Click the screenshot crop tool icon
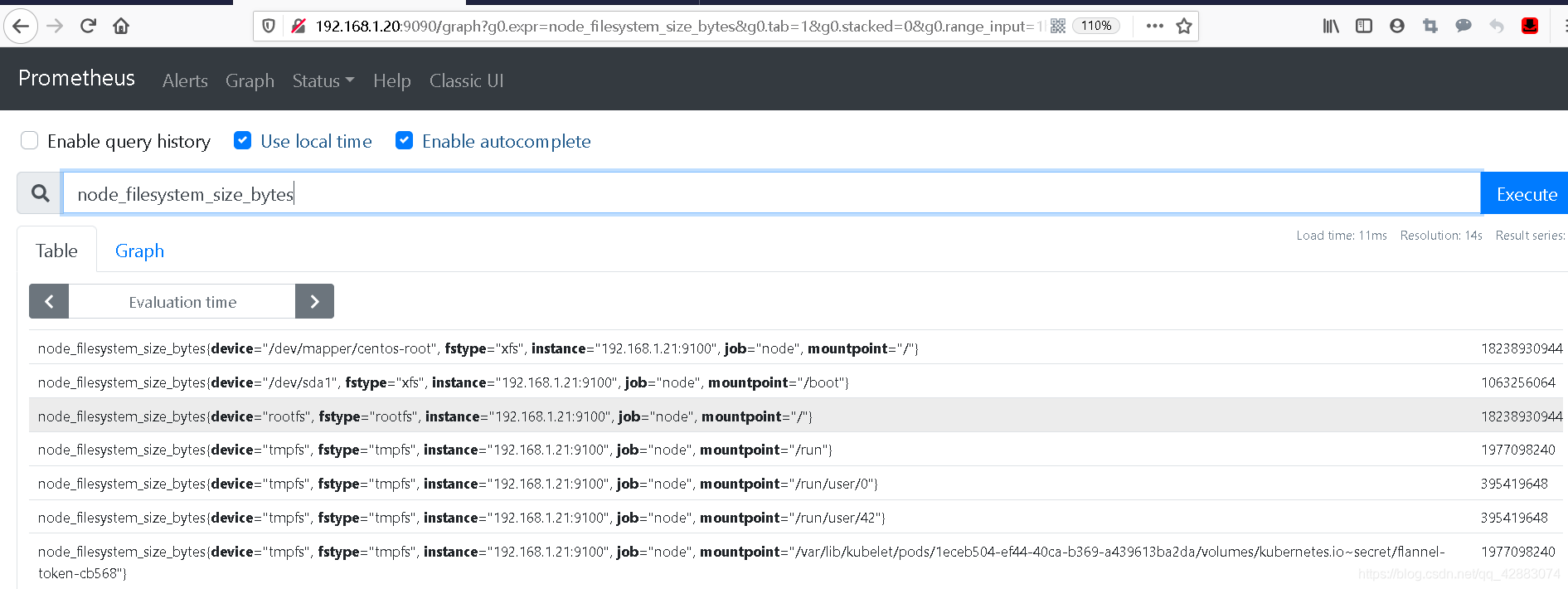Screen dimensions: 1568x589 [x=1430, y=27]
